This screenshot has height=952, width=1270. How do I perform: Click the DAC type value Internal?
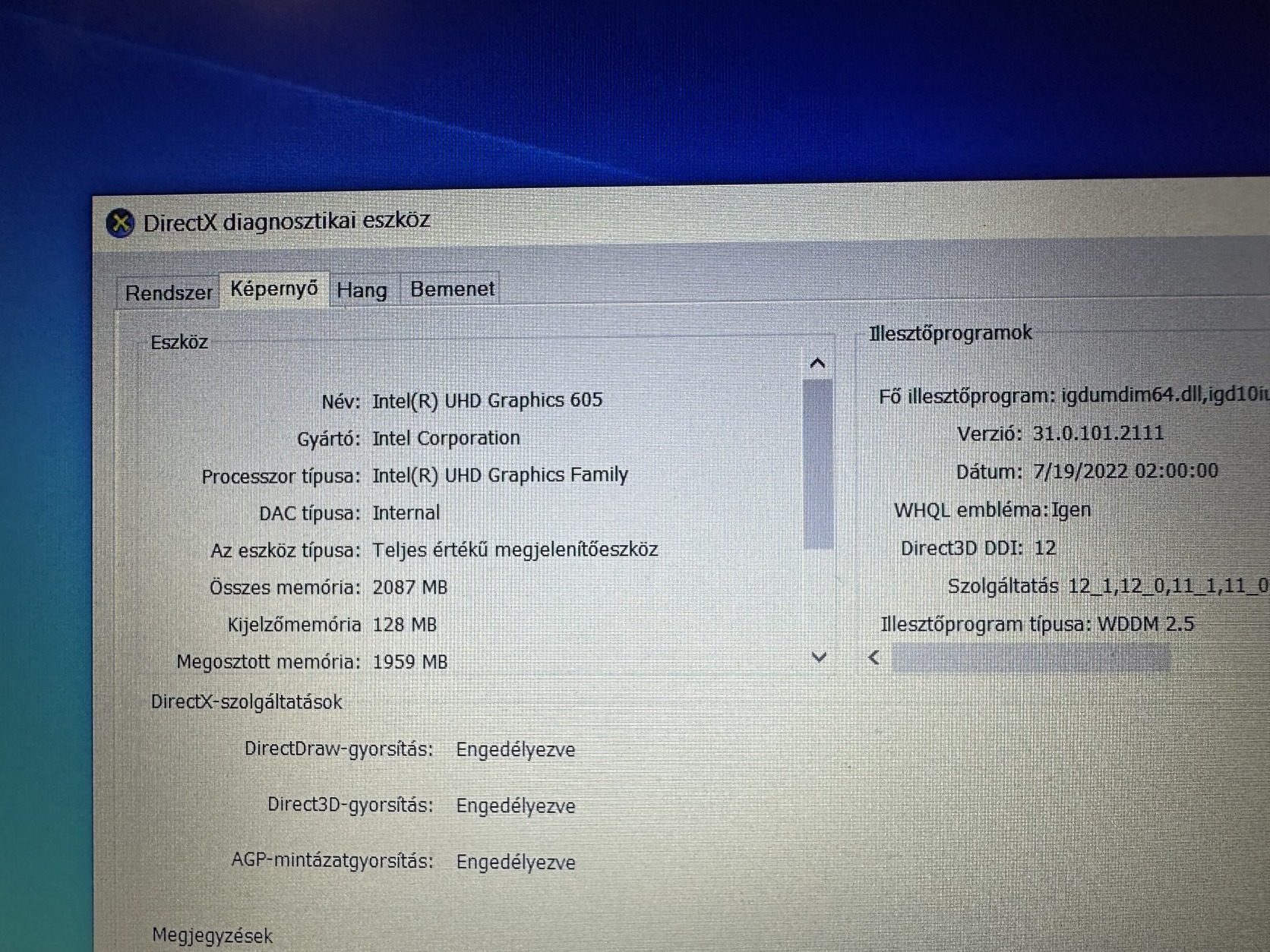pyautogui.click(x=406, y=512)
